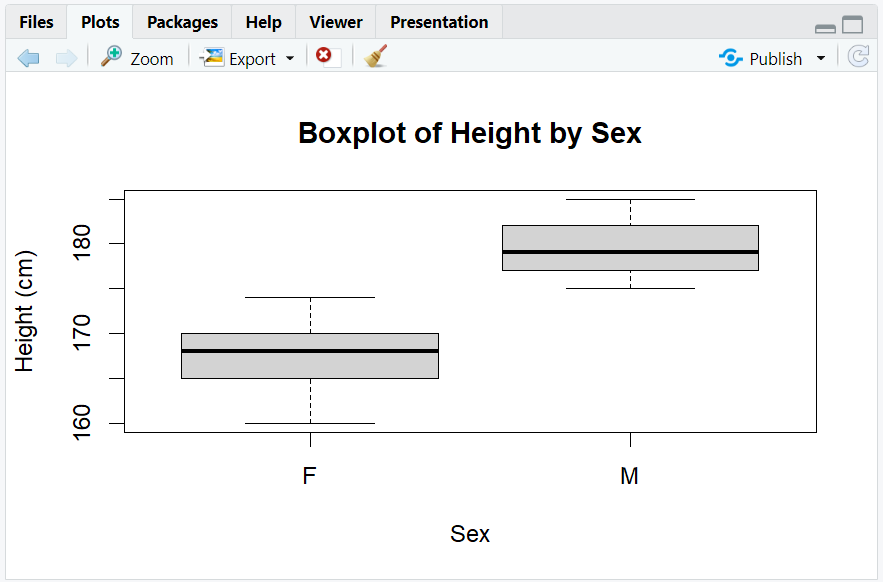Screen dimensions: 883x582
Task: Switch to the Help tab
Action: (x=263, y=21)
